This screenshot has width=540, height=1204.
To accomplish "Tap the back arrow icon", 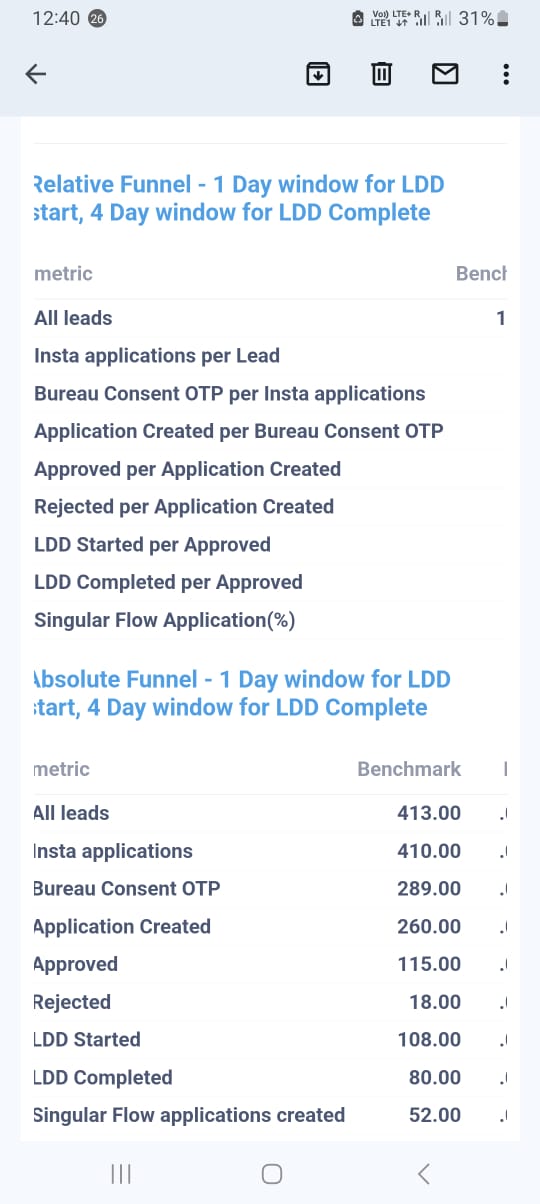I will (x=36, y=74).
